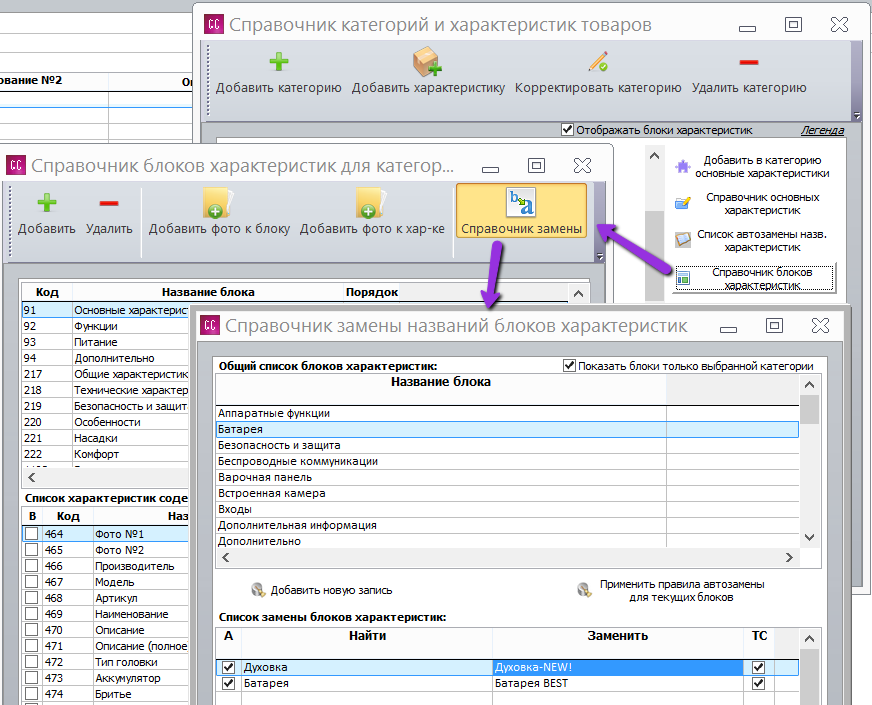Screen dimensions: 872x705
Task: Click Добавить в категорию основные характеристики
Action: (x=762, y=166)
